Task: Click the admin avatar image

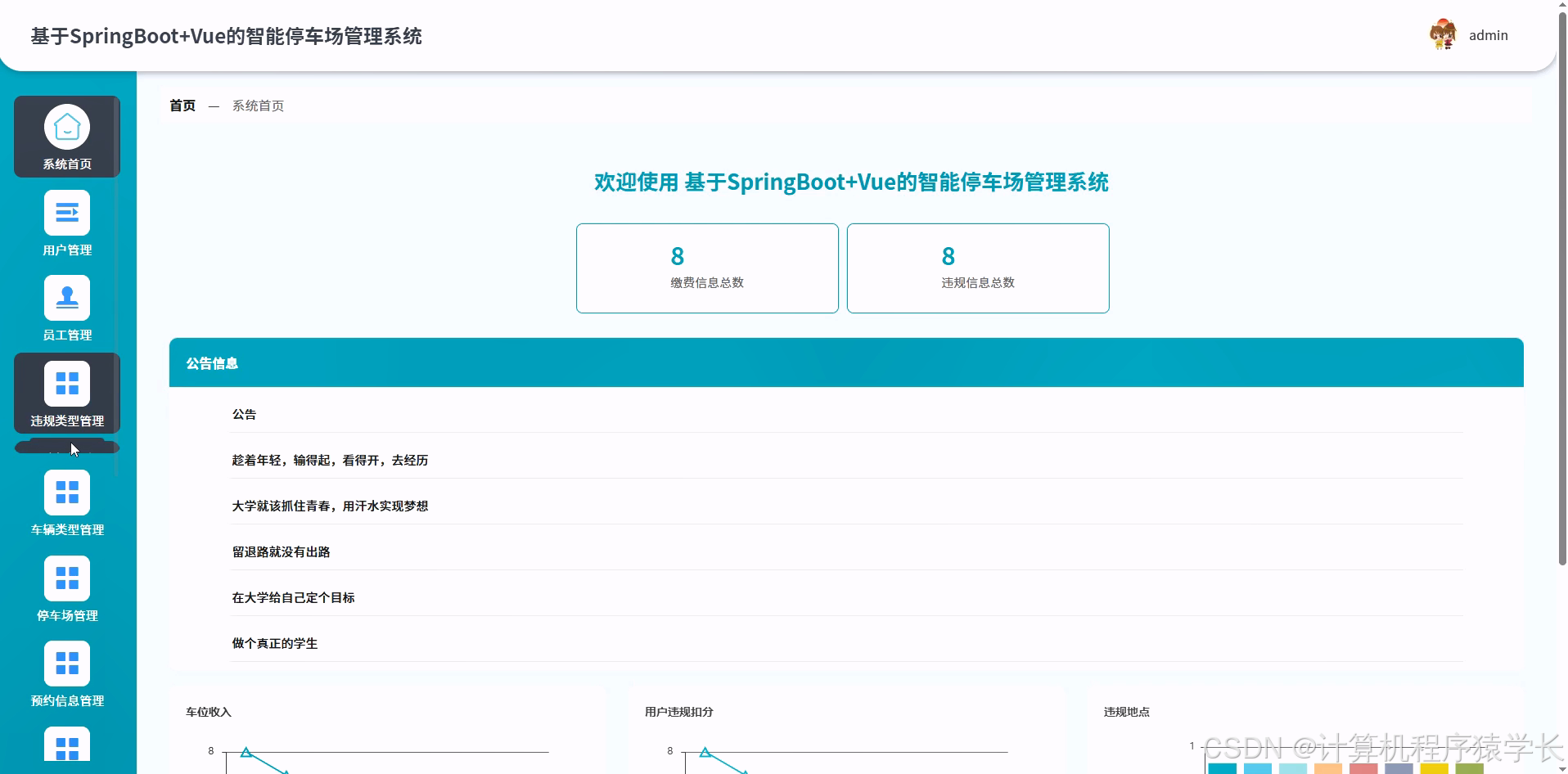Action: 1443,34
